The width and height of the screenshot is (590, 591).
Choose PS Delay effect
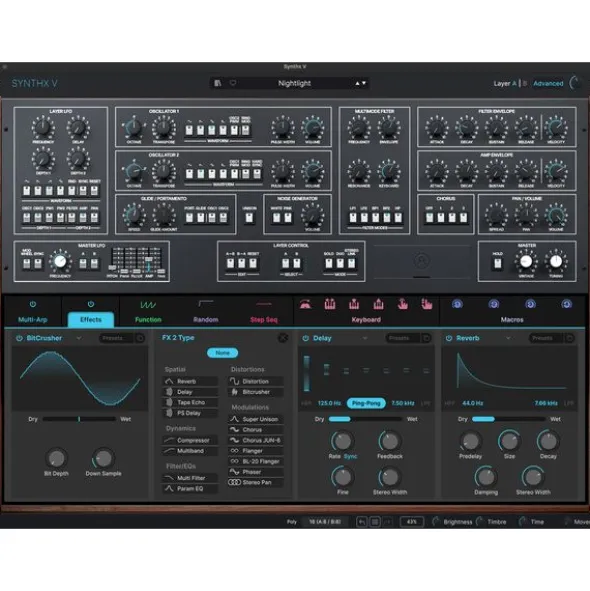190,413
